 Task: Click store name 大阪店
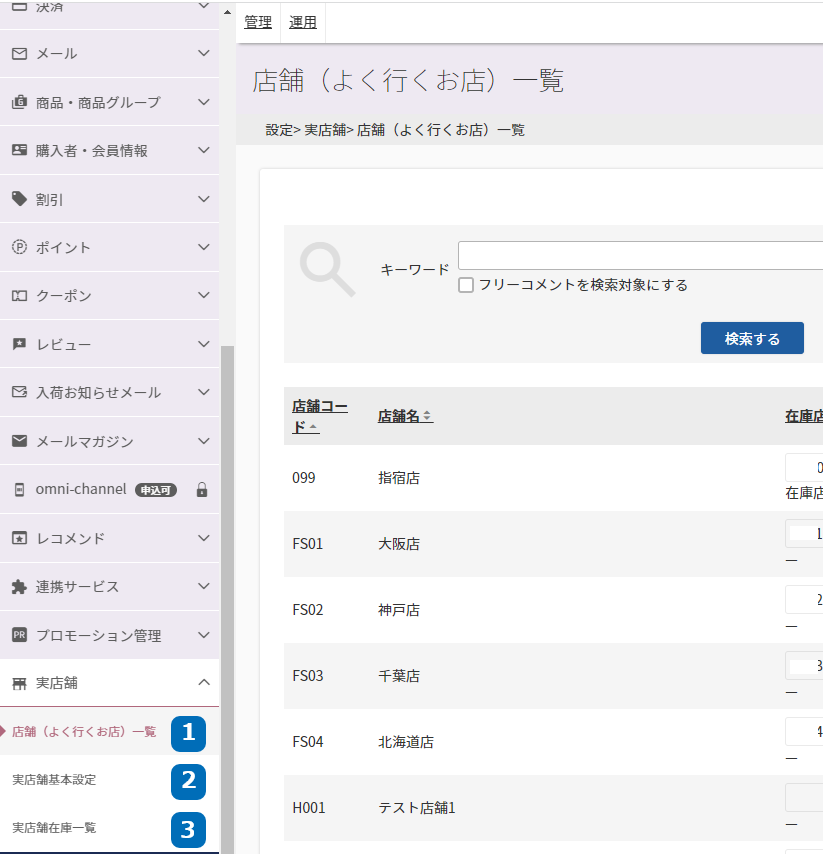pyautogui.click(x=399, y=544)
